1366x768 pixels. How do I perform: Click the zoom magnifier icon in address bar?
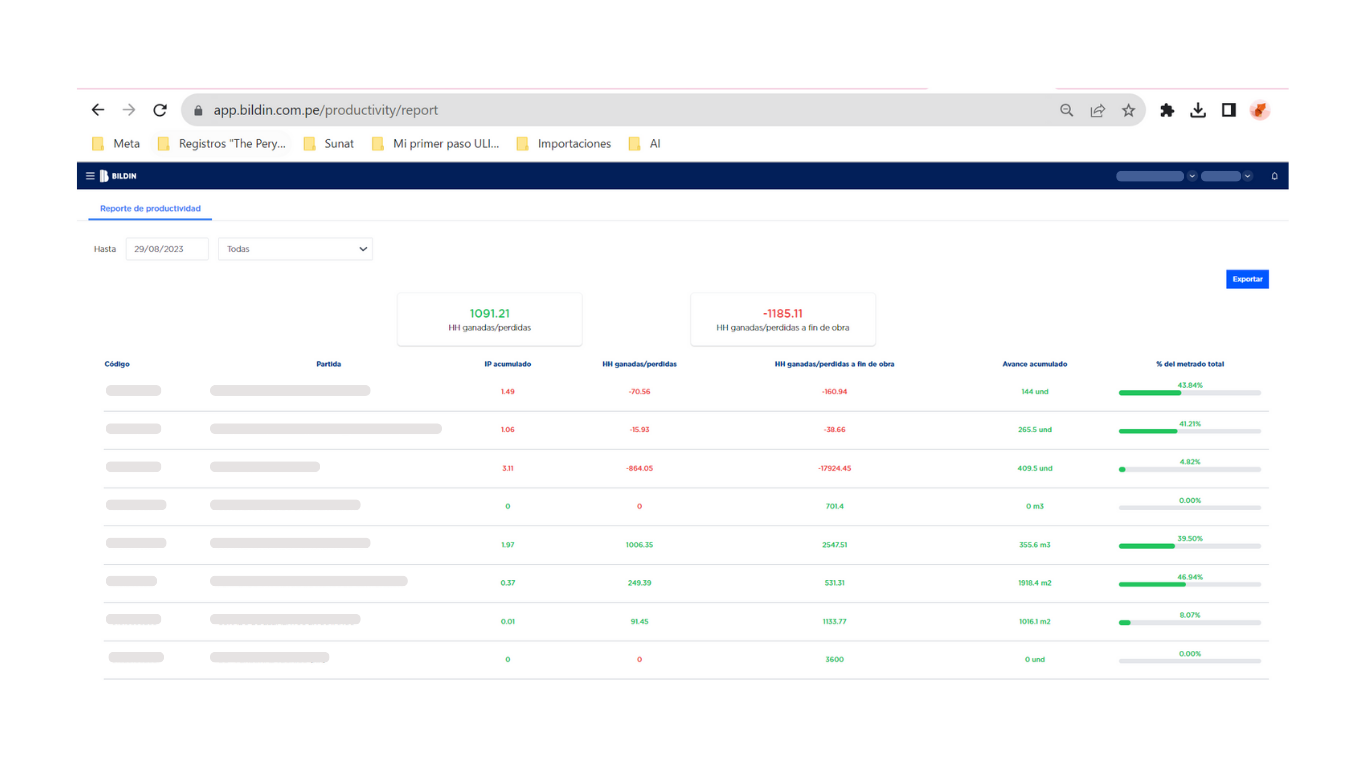point(1066,110)
